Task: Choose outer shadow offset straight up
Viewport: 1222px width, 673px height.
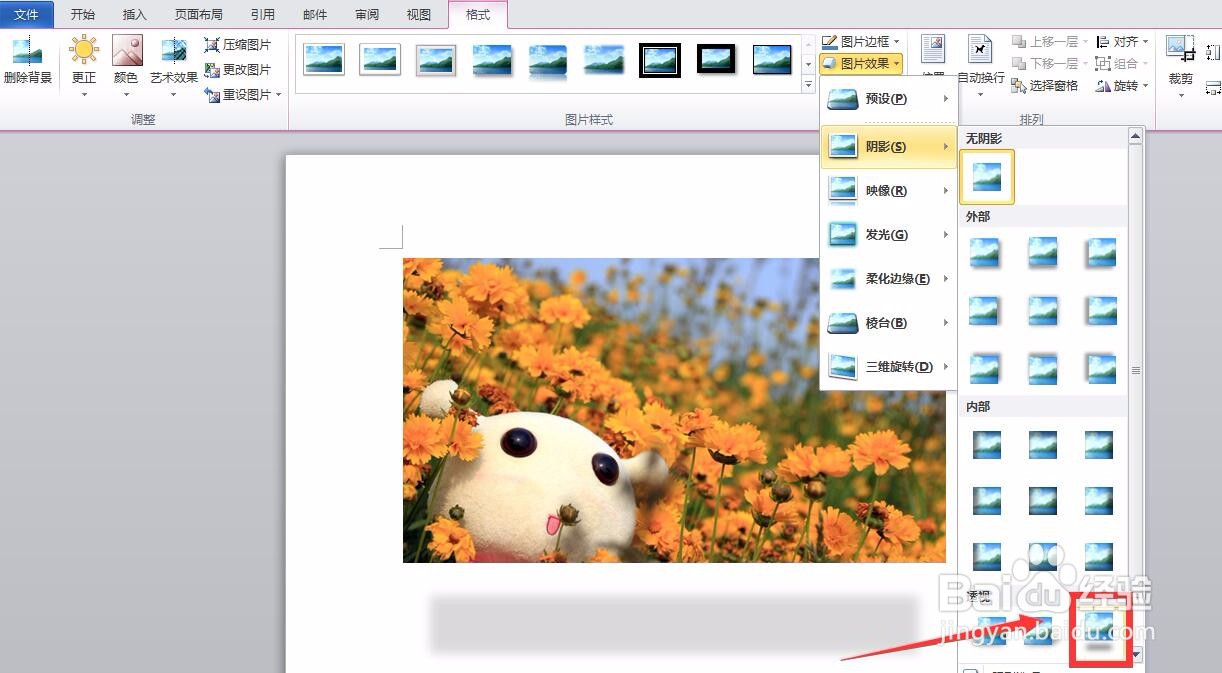Action: (x=1043, y=368)
